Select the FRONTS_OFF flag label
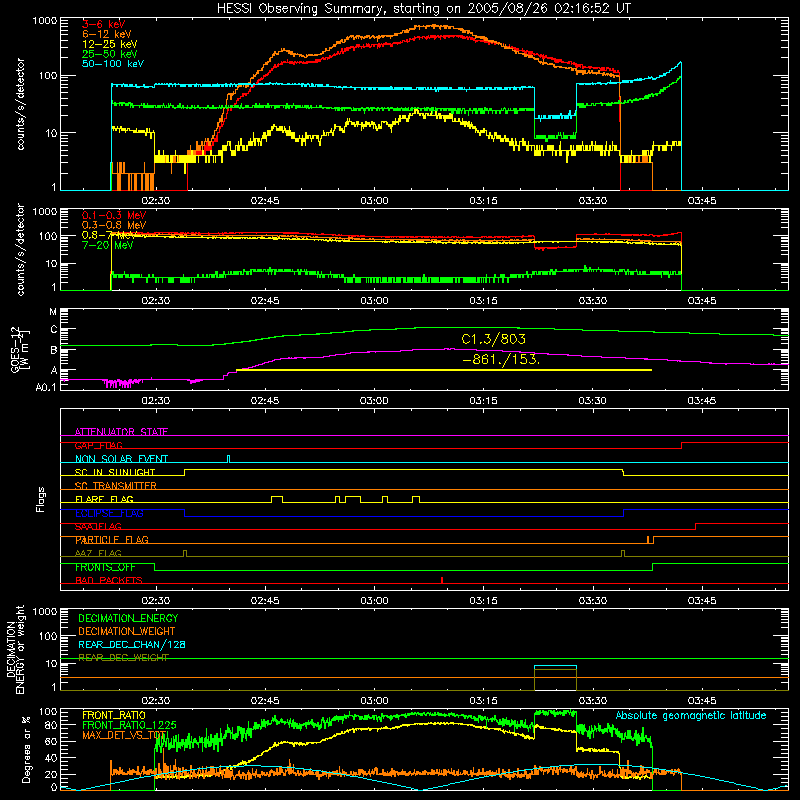This screenshot has height=800, width=800. 105,567
